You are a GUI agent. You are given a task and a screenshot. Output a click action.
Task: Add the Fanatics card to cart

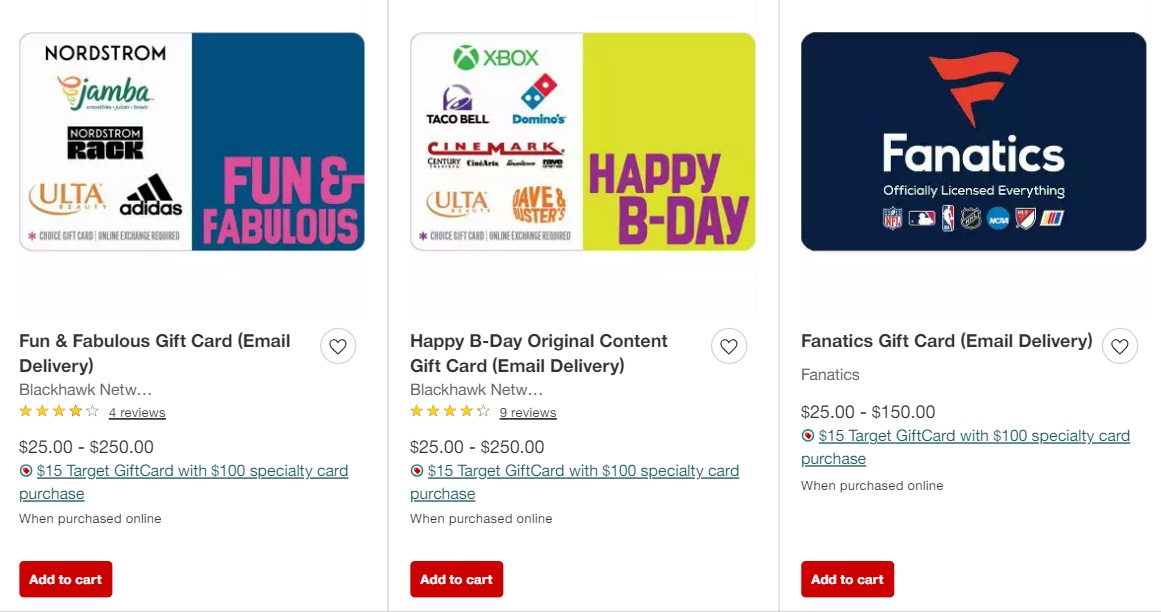[847, 578]
